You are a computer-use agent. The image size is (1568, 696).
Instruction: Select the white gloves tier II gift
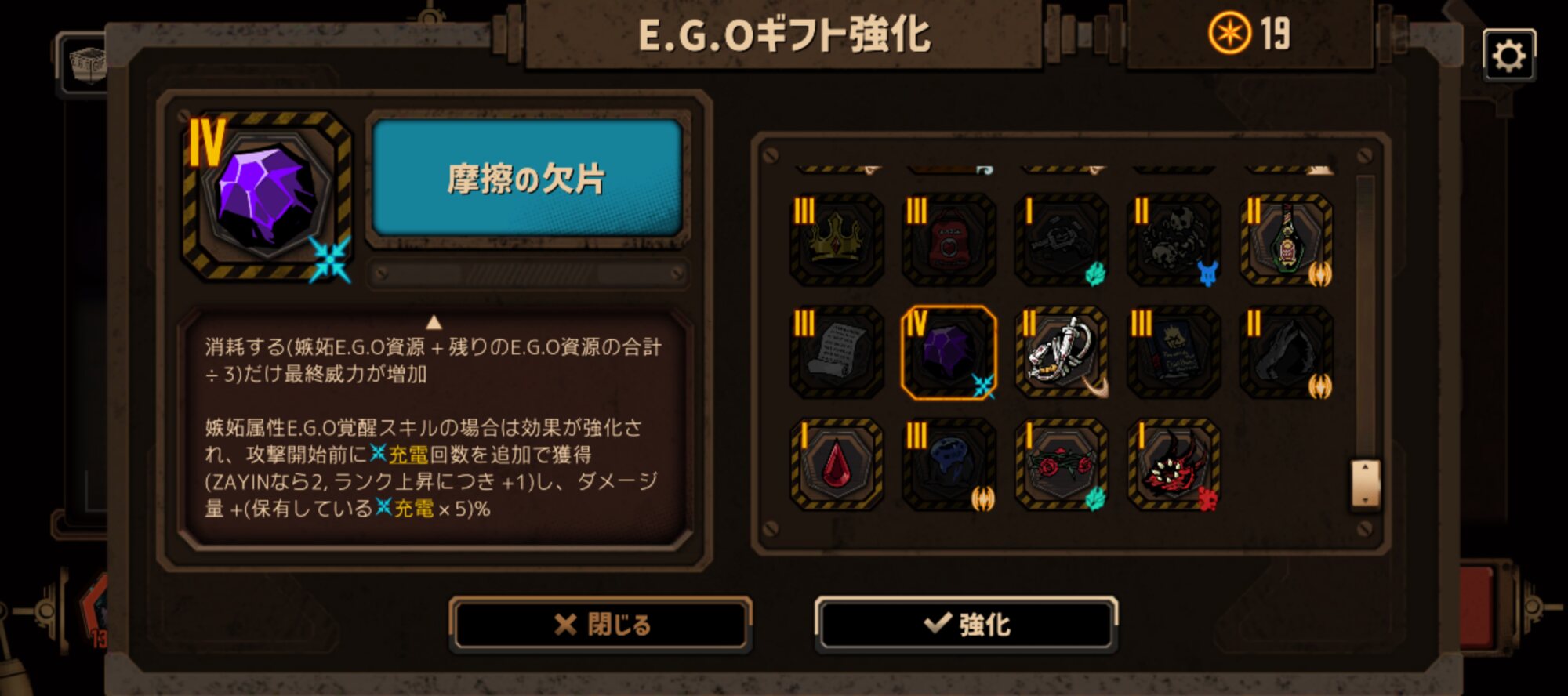1062,352
